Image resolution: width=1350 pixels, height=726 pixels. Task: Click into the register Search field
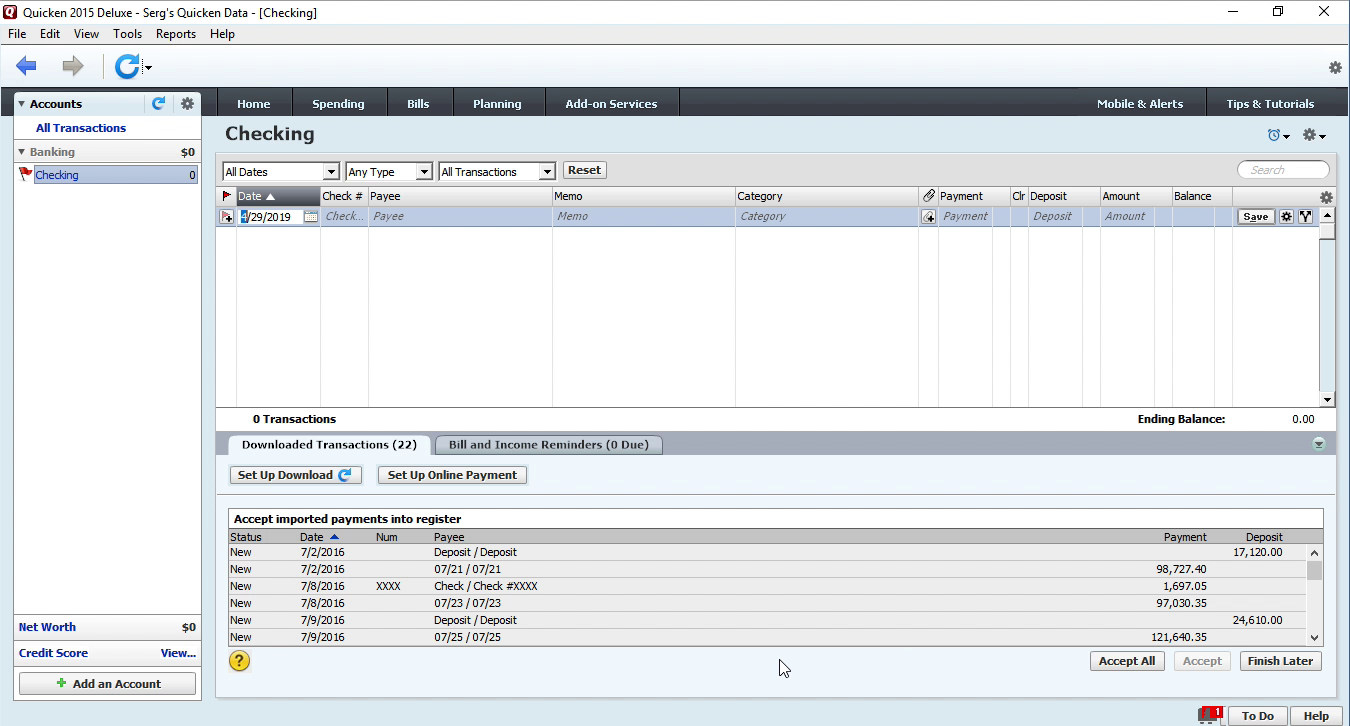coord(1284,170)
